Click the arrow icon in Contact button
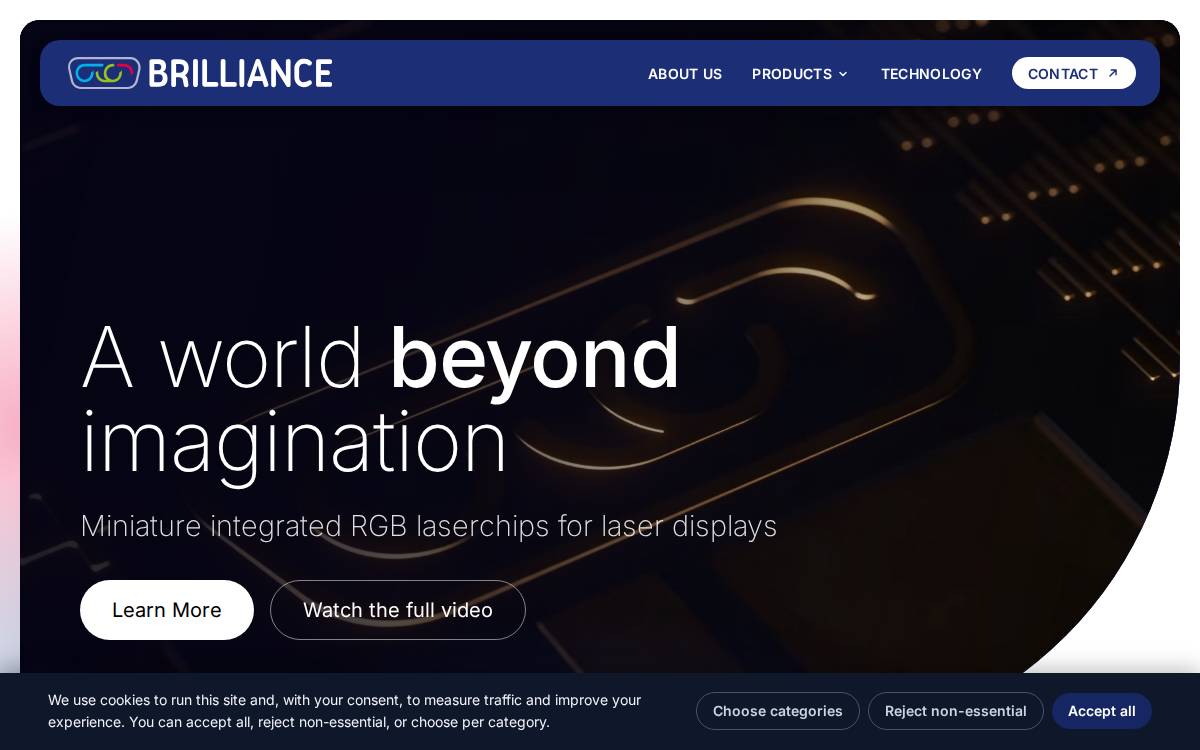 pos(1113,73)
